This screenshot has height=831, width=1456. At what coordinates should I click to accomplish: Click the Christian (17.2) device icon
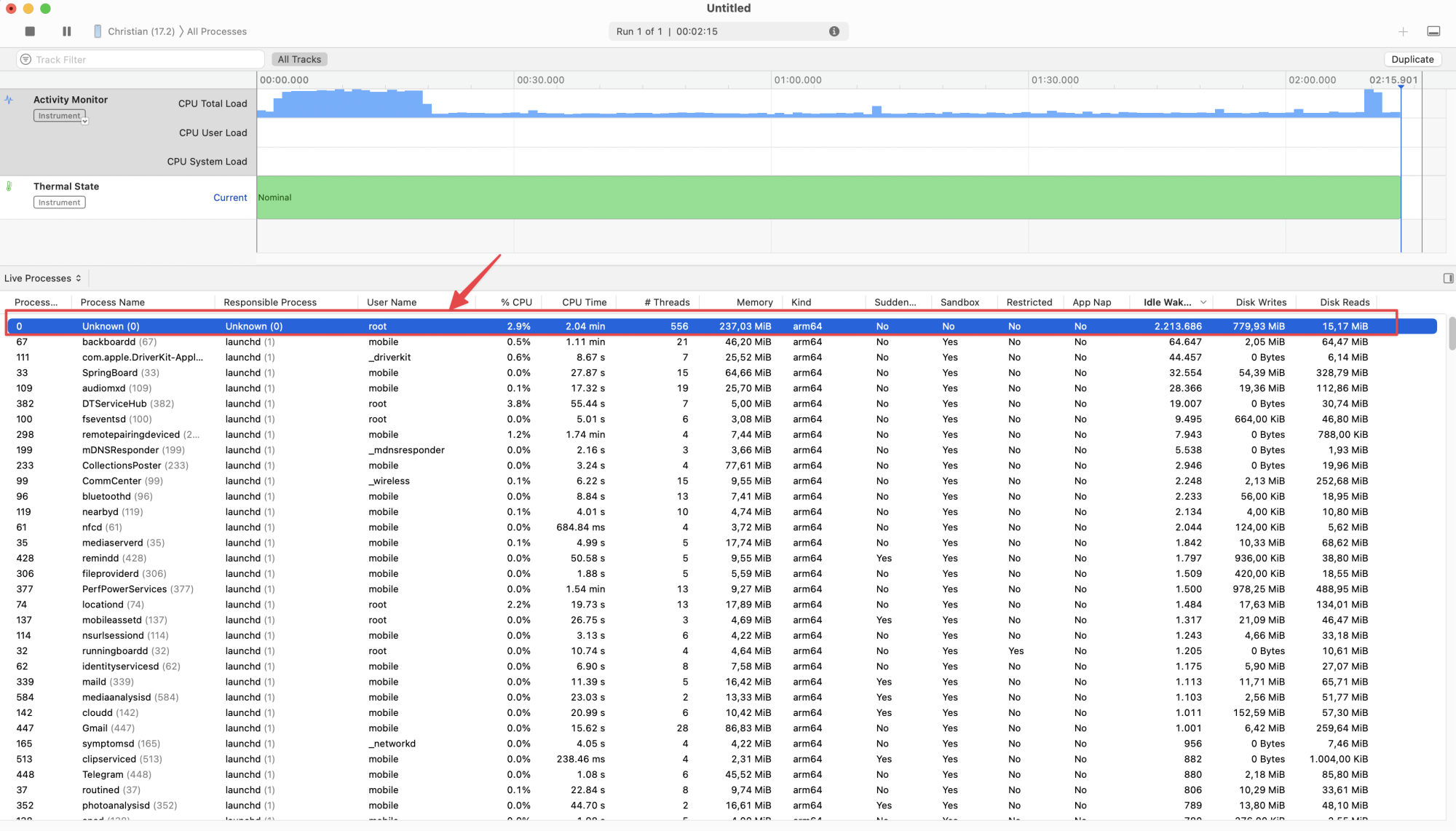point(98,31)
